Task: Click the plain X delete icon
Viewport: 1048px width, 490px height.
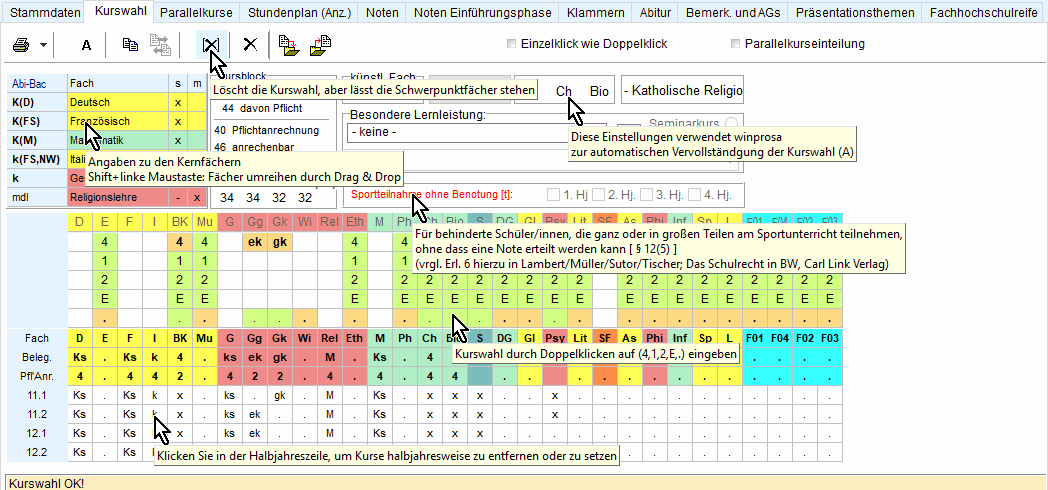Action: pyautogui.click(x=250, y=45)
